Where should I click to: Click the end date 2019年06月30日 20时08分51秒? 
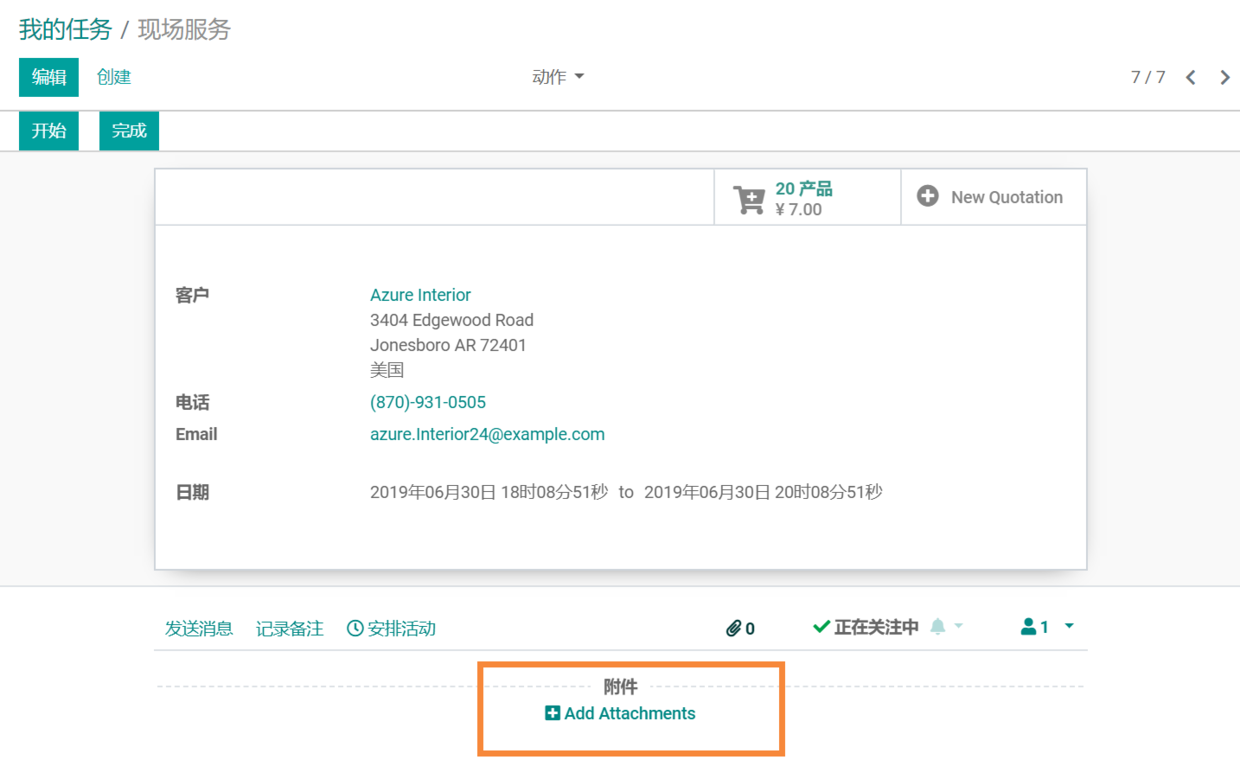point(763,492)
